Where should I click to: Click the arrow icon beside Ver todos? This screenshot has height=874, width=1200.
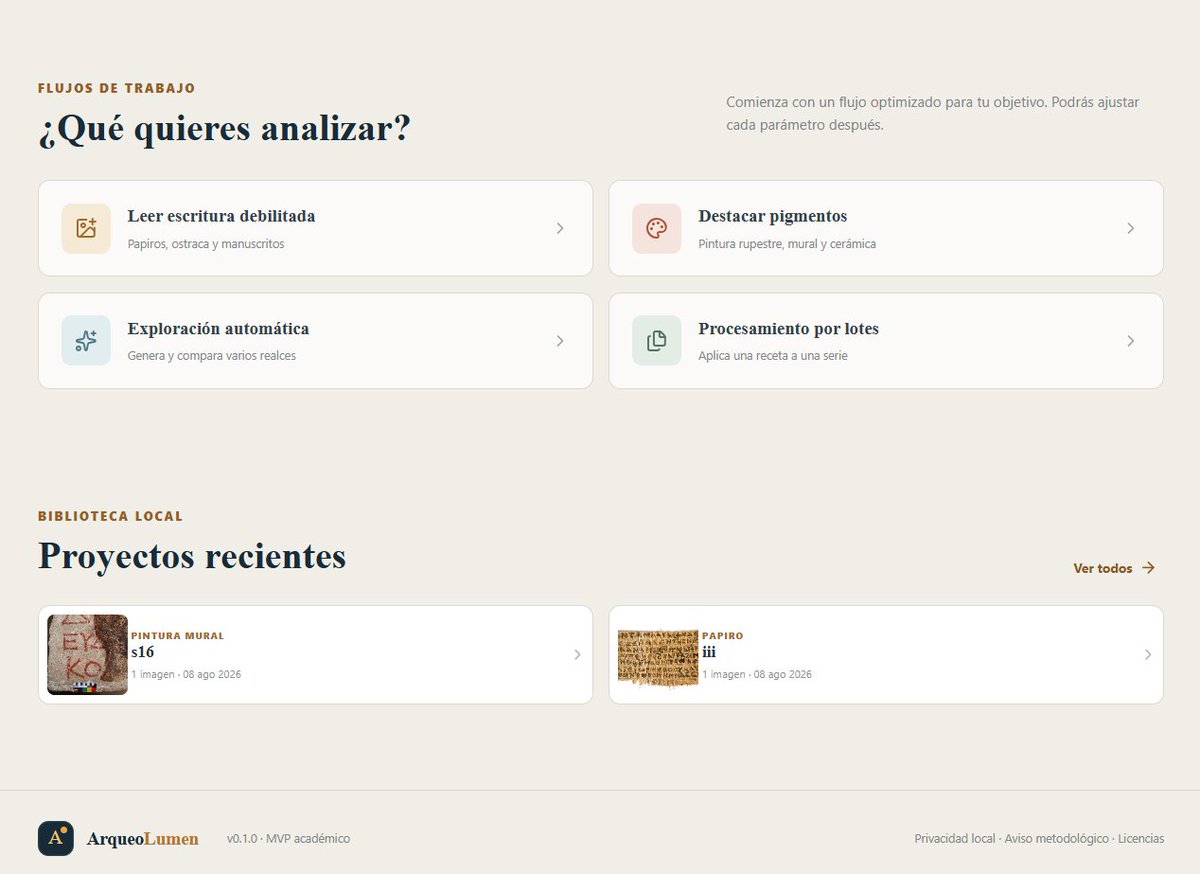(x=1148, y=568)
